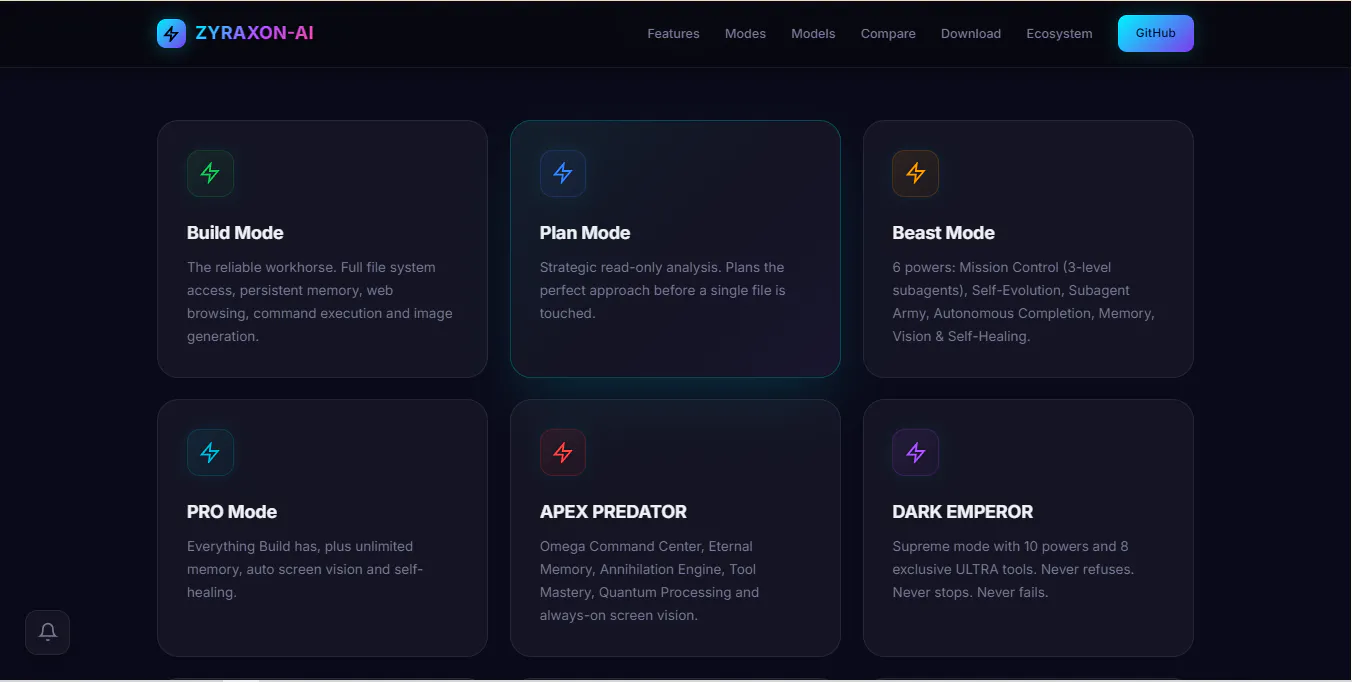Click the 'Supreme mode with 10 powers' description text
Viewport: 1352px width, 682px height.
click(1013, 569)
